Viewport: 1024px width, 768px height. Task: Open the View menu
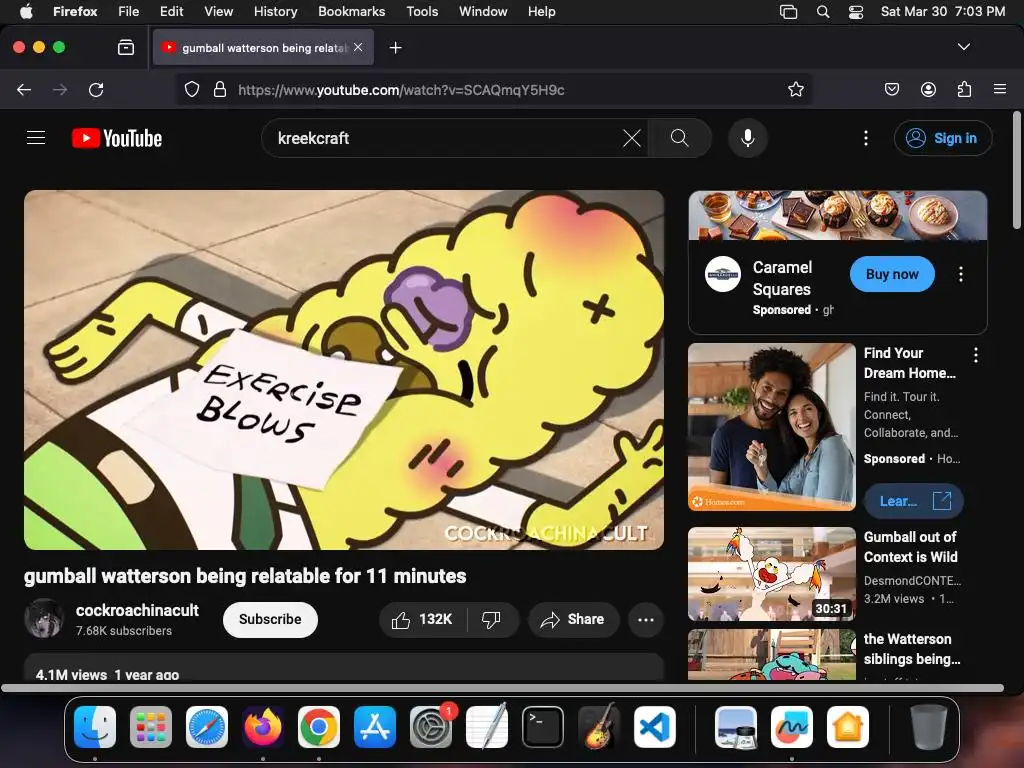218,11
